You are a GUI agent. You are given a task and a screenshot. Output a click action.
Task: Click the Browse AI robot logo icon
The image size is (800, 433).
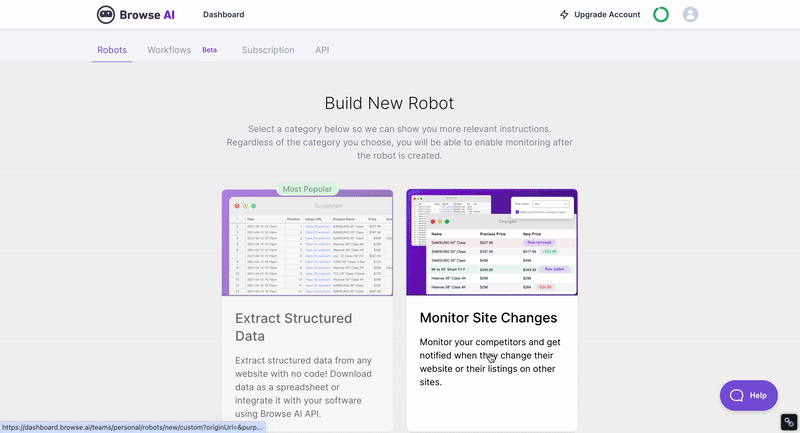108,15
